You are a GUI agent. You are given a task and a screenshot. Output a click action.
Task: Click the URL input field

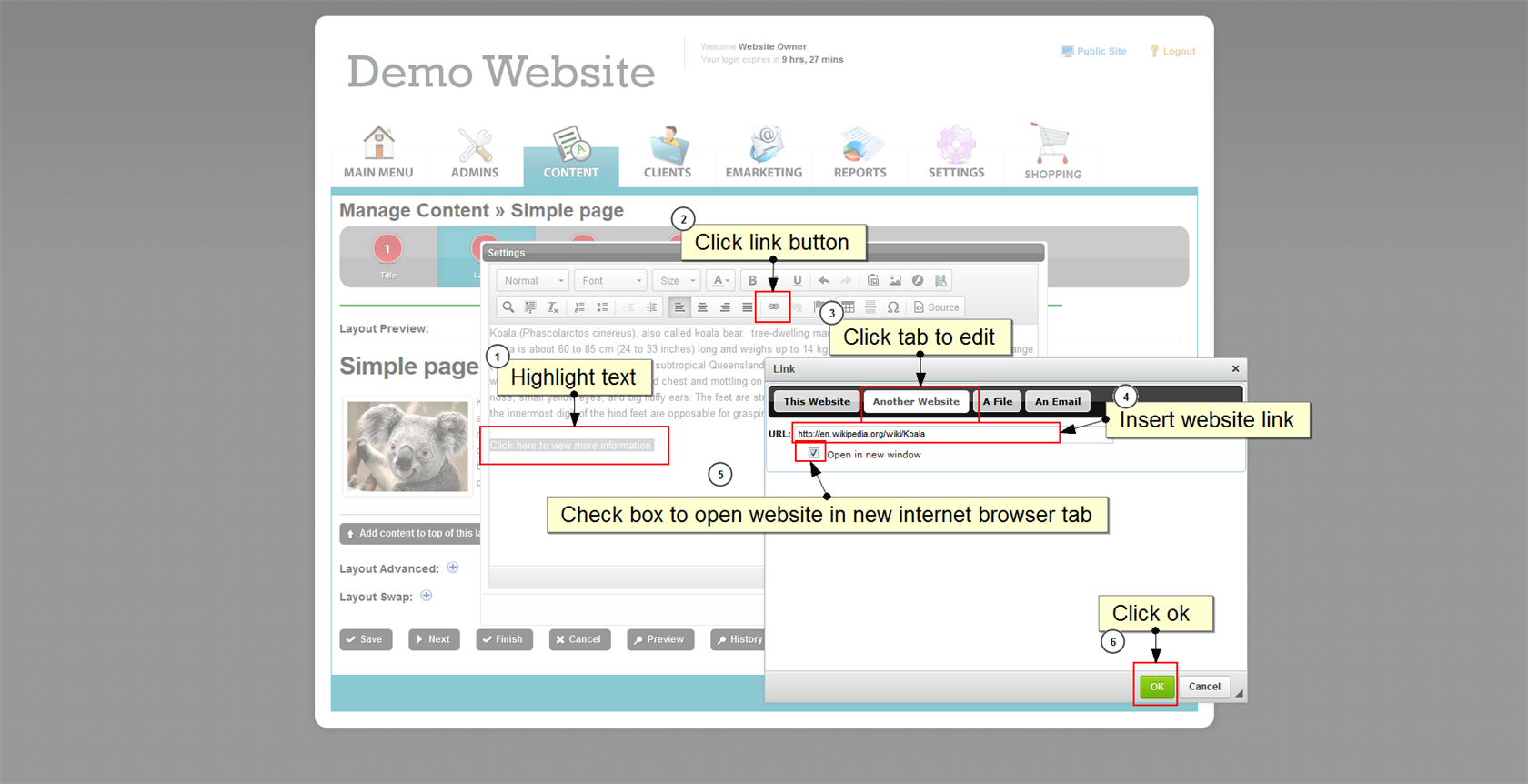[x=926, y=434]
